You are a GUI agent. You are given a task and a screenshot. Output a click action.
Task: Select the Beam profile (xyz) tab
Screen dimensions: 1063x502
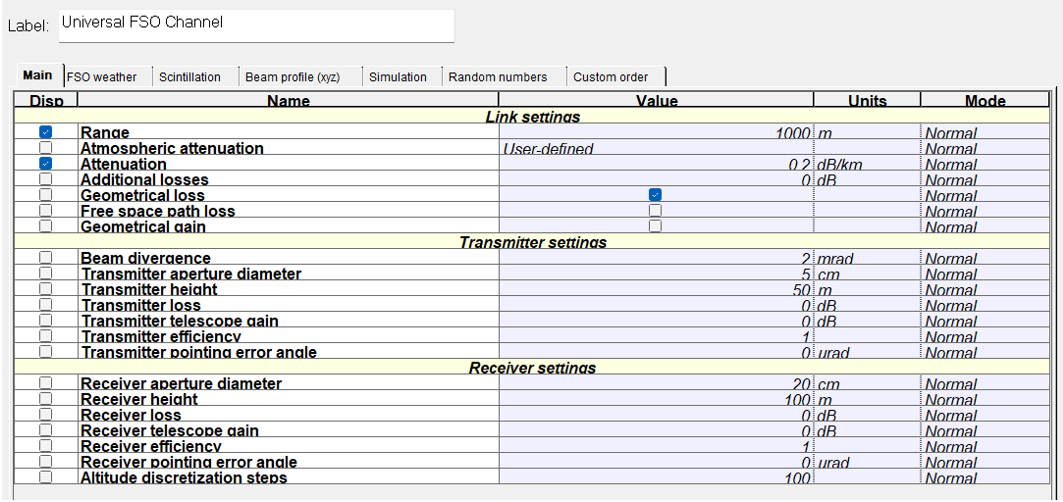[292, 77]
